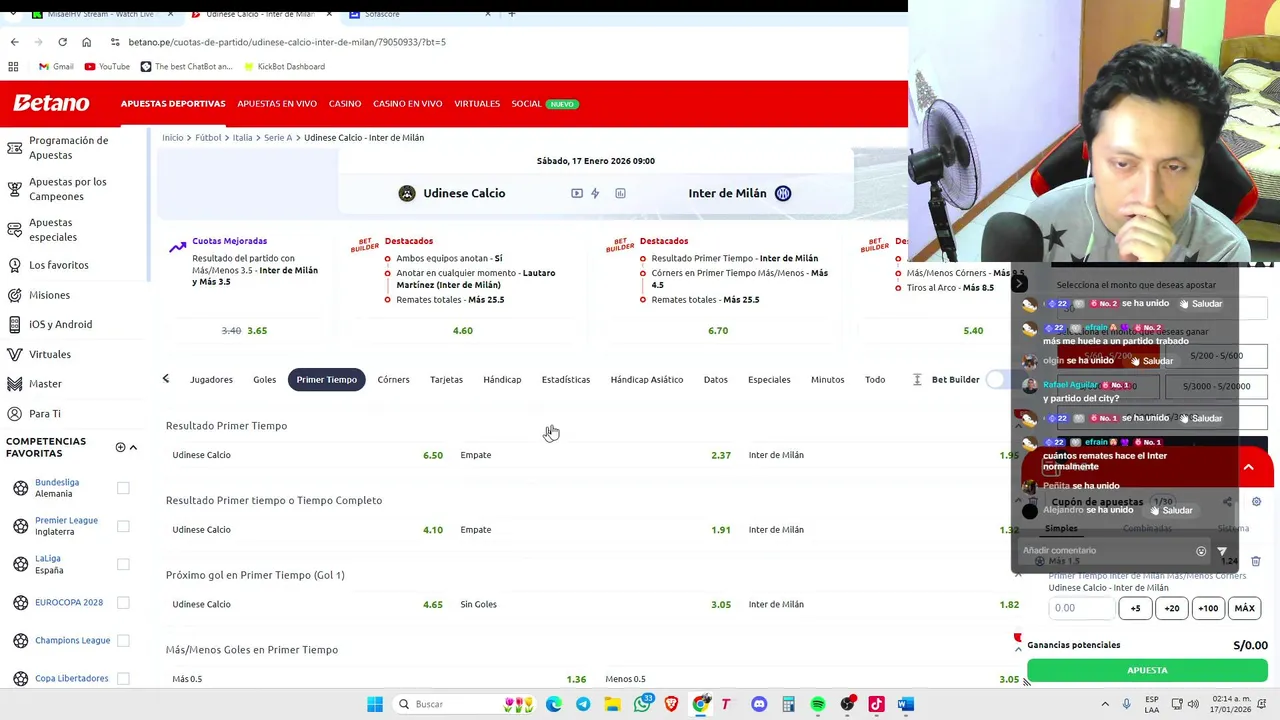Image resolution: width=1280 pixels, height=720 pixels.
Task: Check the Copa Libertadores checkbox
Action: point(123,678)
